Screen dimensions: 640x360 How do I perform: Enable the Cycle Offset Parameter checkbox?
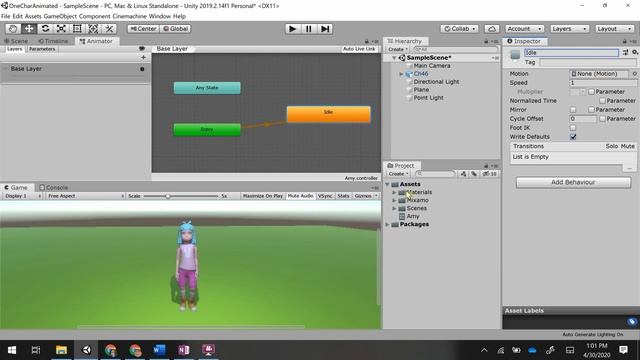pos(602,119)
